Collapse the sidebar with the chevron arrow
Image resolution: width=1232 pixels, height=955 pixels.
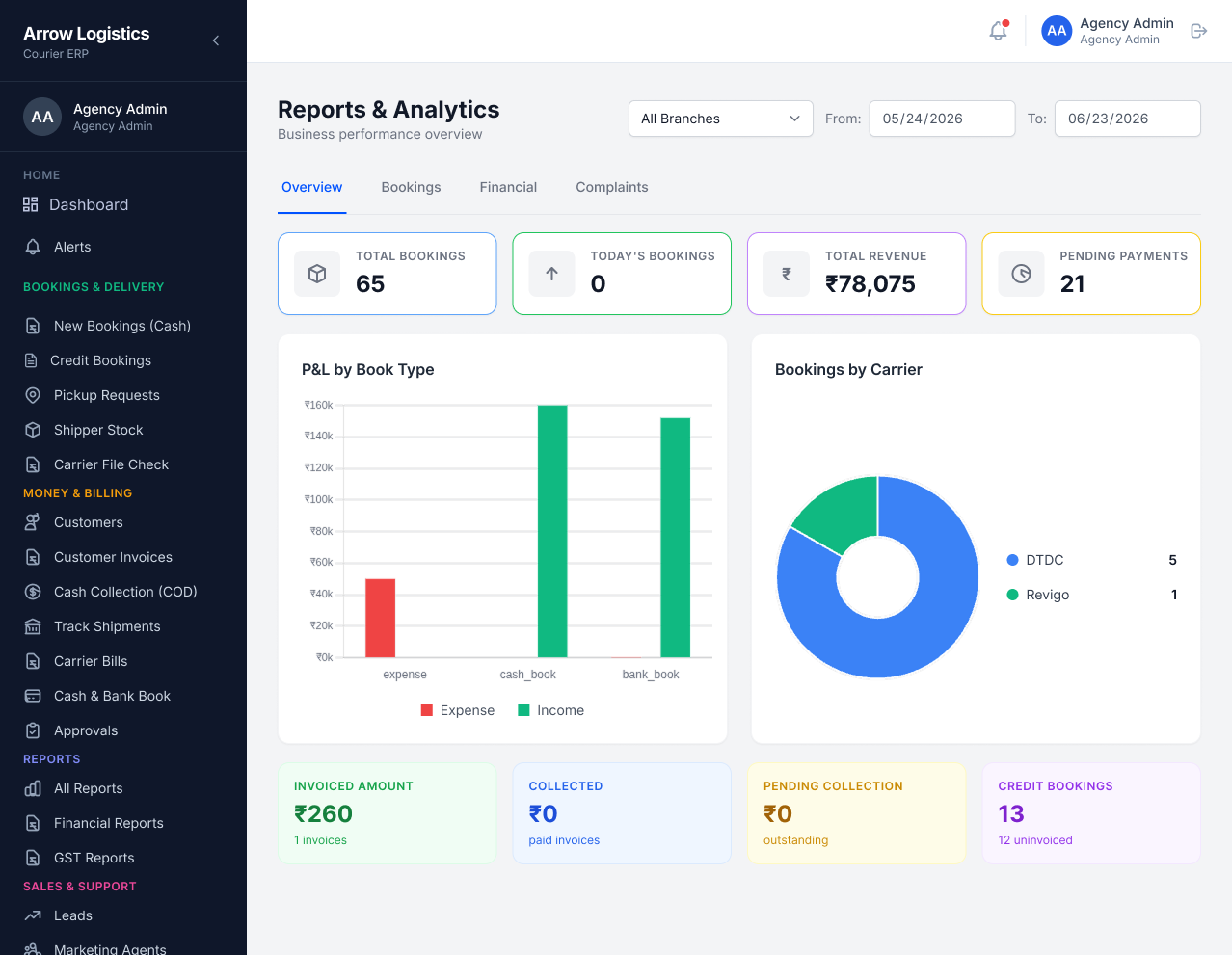pos(216,40)
